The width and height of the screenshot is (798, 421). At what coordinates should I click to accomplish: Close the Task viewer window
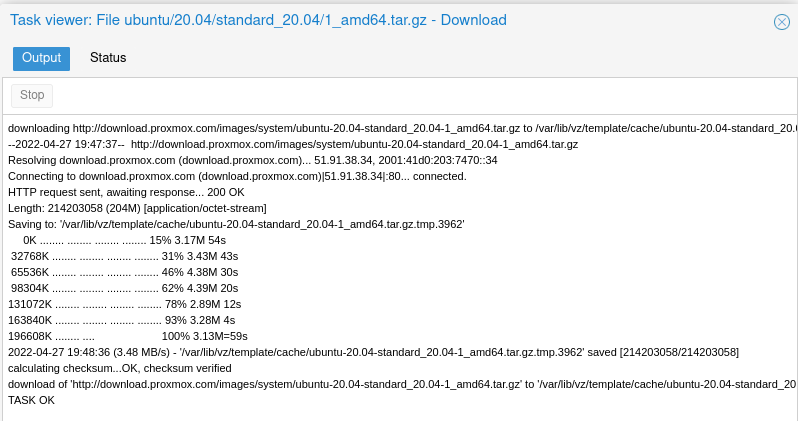point(782,22)
